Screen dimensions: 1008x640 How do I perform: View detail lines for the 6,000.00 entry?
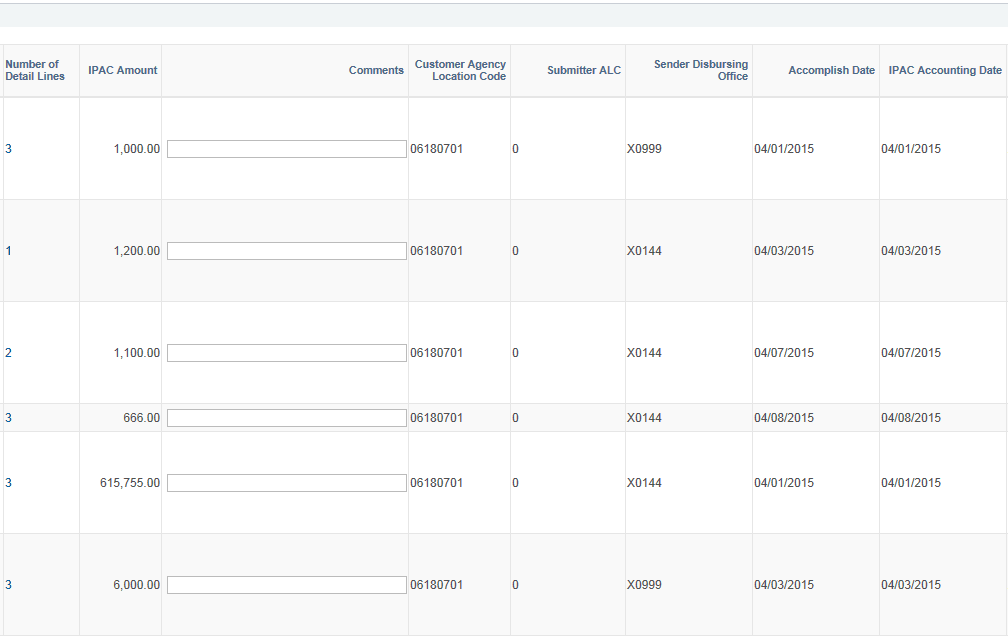(x=8, y=584)
